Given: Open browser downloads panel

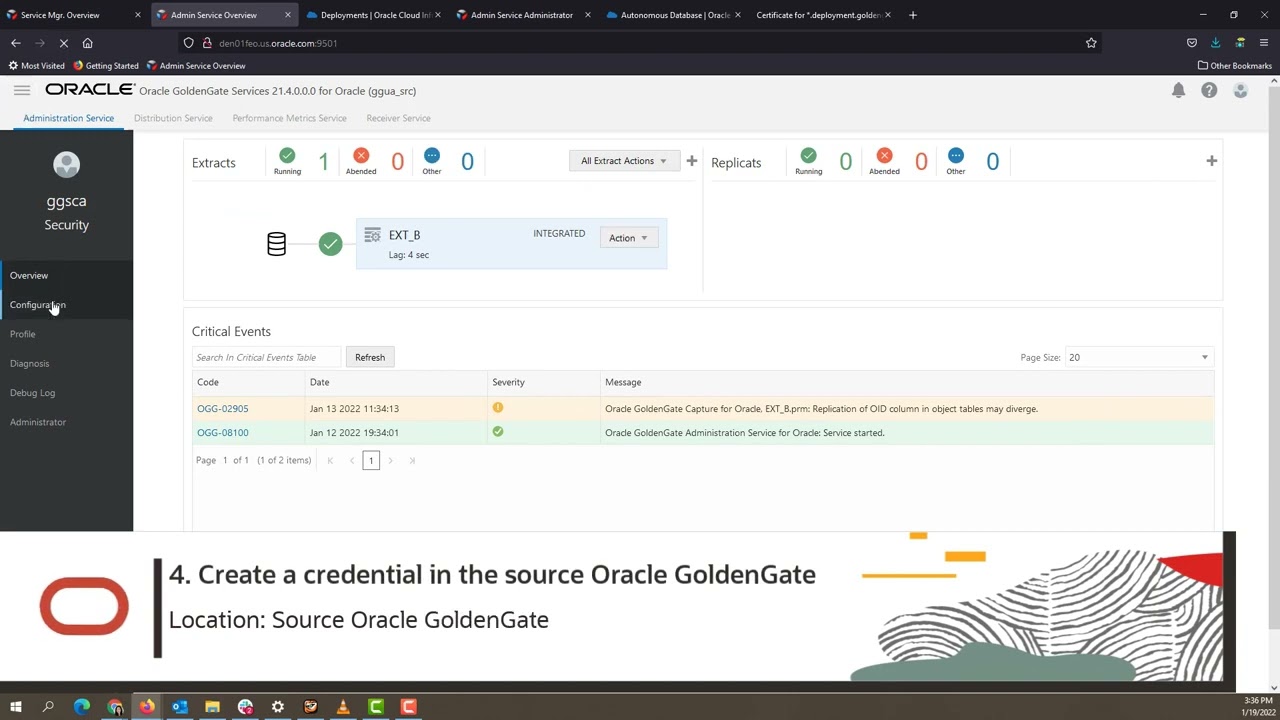Looking at the screenshot, I should (x=1215, y=43).
